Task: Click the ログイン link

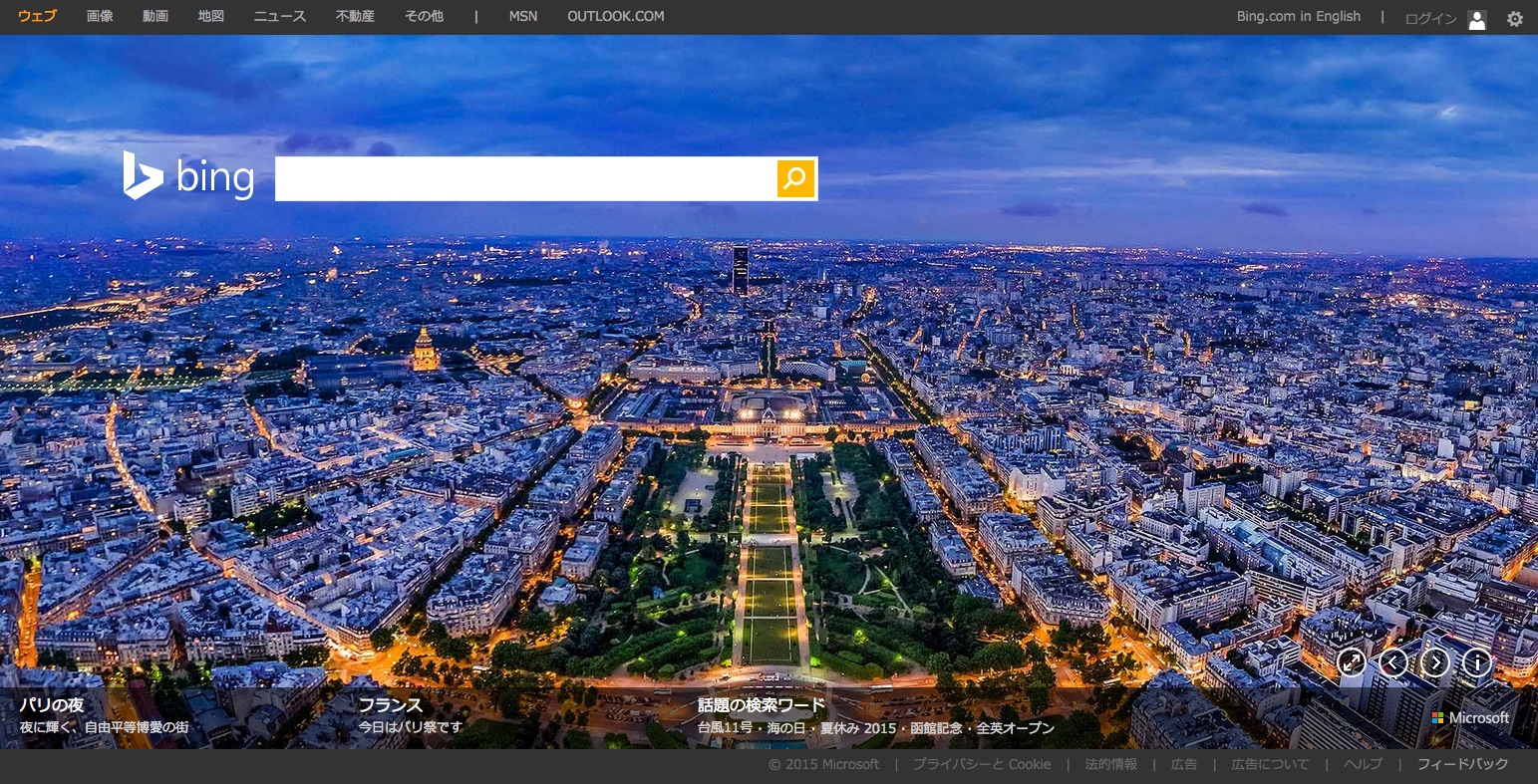Action: click(x=1430, y=19)
